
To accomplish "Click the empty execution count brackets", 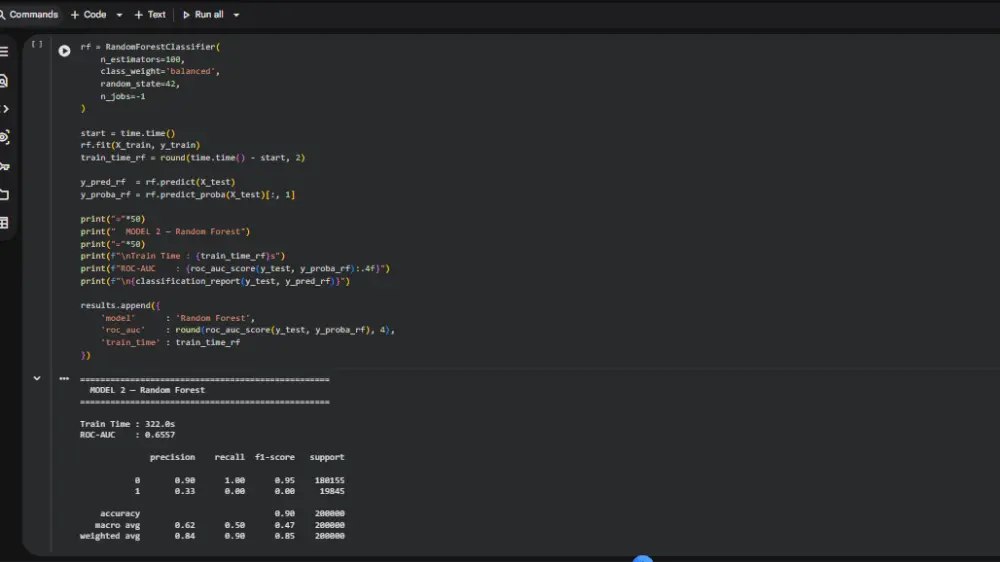I will pos(37,44).
